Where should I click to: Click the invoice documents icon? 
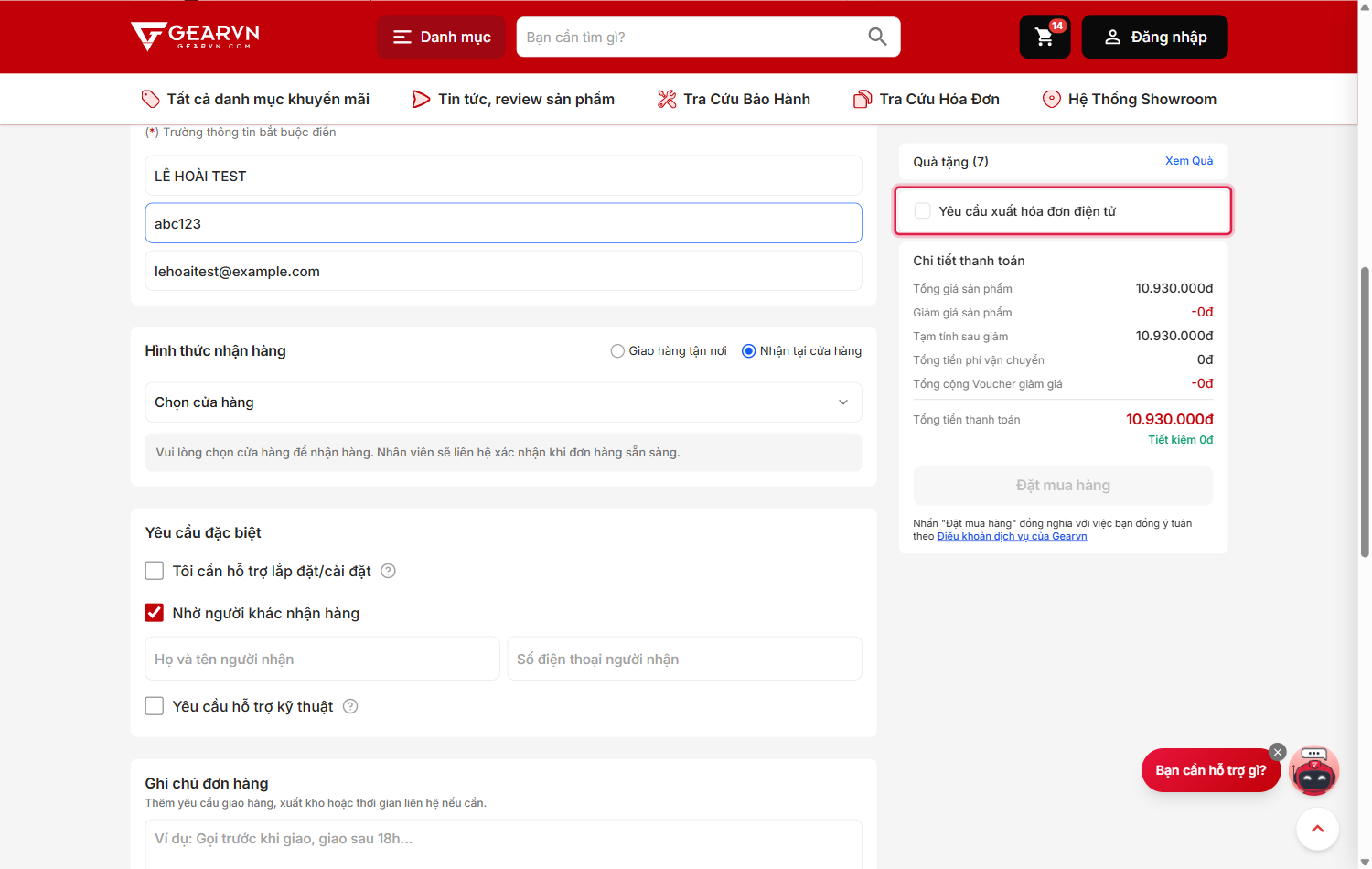pos(863,99)
